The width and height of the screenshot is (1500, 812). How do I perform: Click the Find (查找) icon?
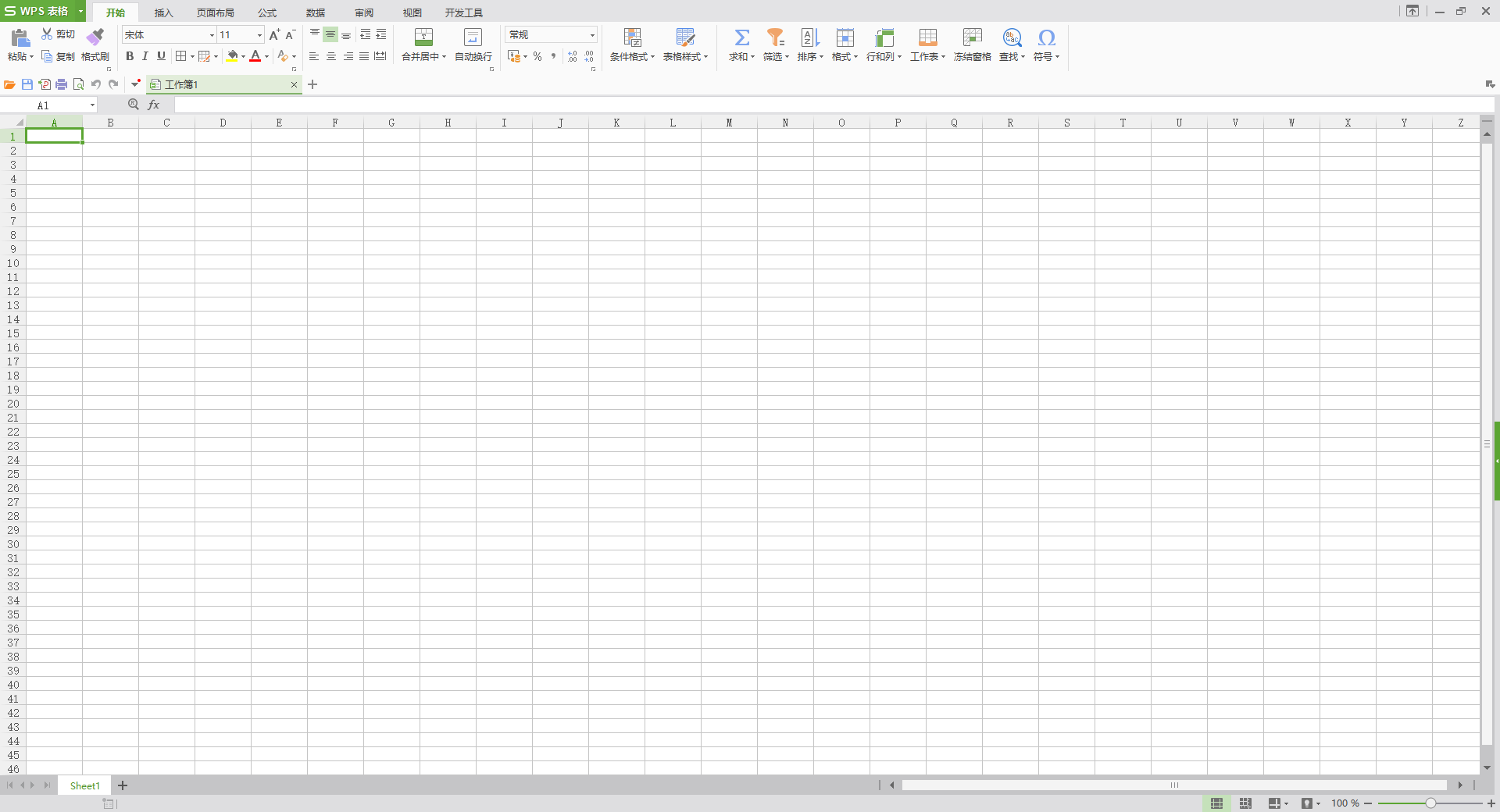[1012, 37]
